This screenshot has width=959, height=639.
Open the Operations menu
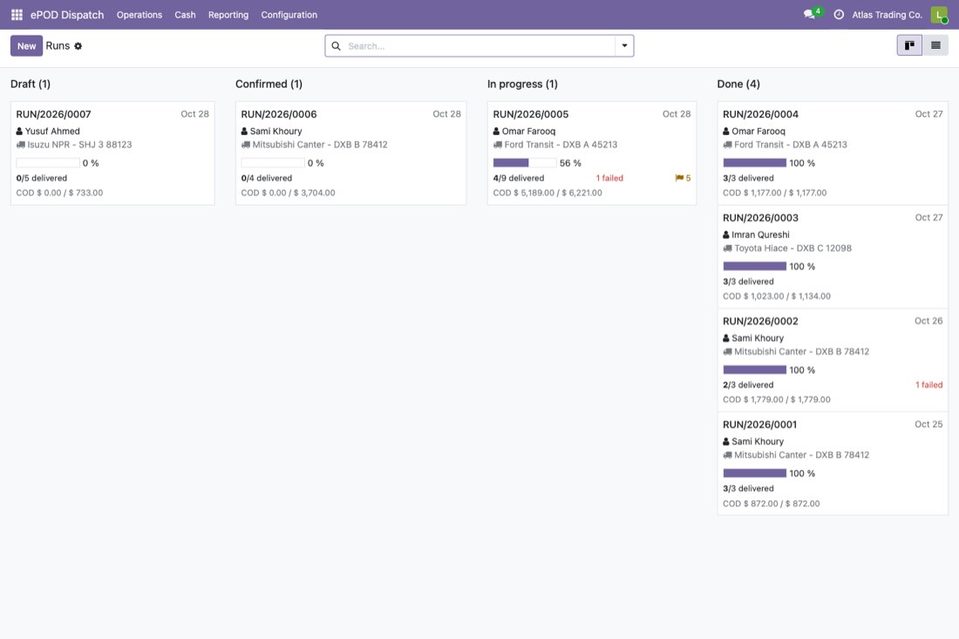pos(139,15)
